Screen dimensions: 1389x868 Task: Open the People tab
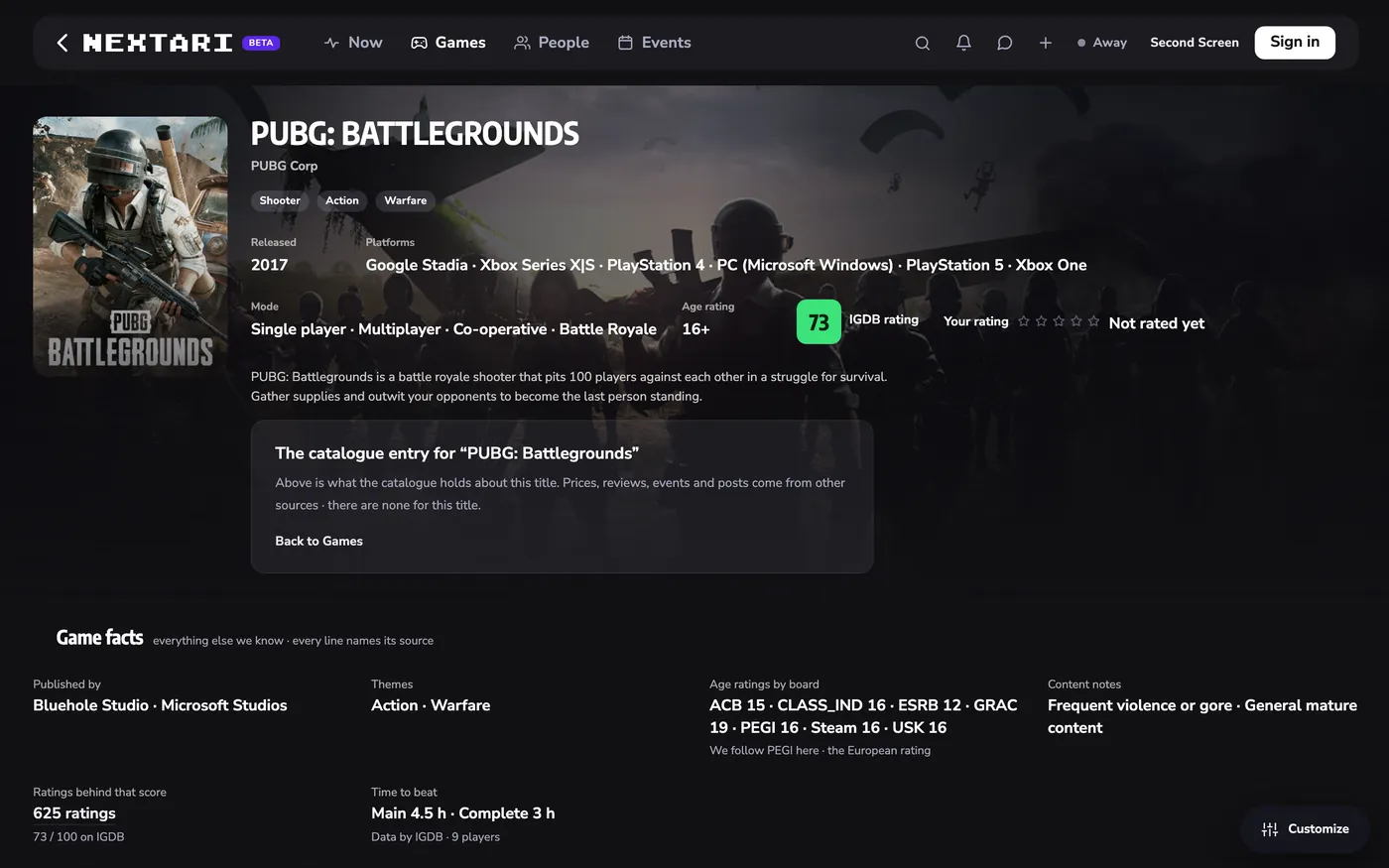552,43
